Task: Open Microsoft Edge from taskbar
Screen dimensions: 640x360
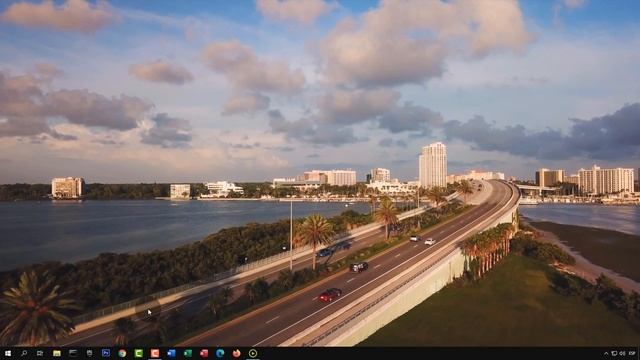Action: pyautogui.click(x=220, y=353)
